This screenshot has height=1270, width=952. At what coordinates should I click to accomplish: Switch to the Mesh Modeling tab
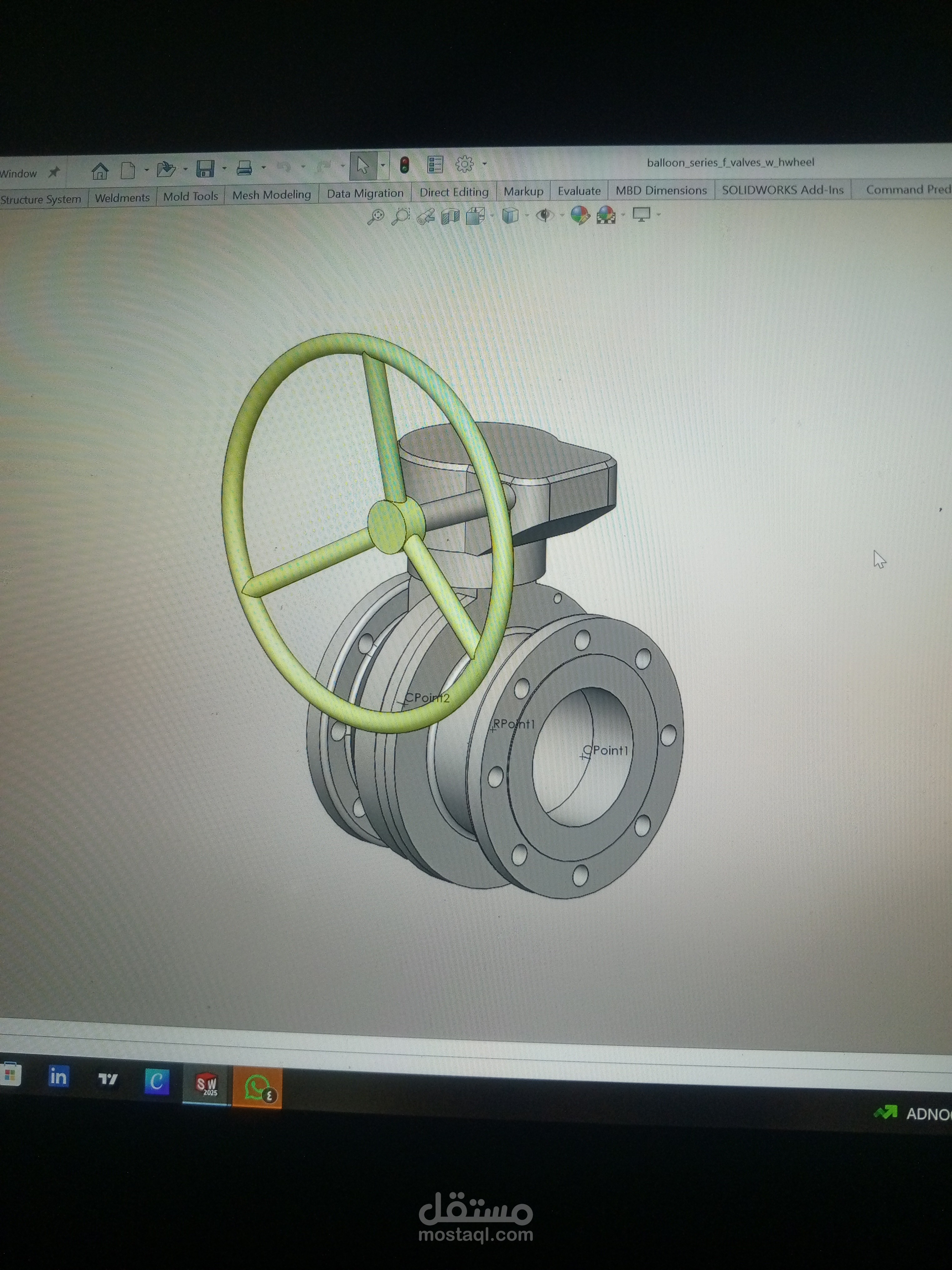pos(271,195)
